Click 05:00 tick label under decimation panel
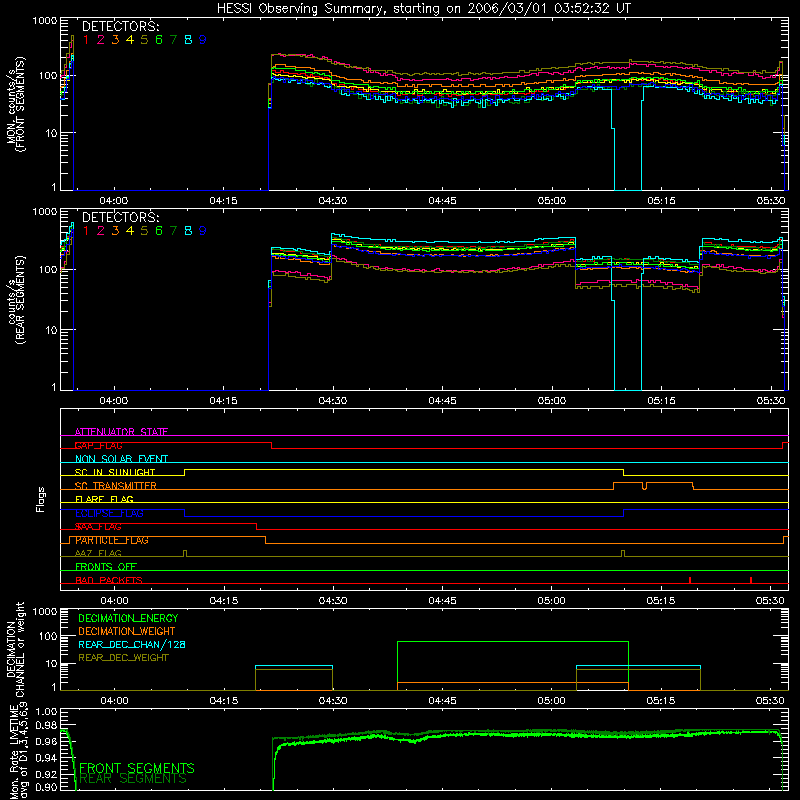This screenshot has height=800, width=800. pos(552,701)
